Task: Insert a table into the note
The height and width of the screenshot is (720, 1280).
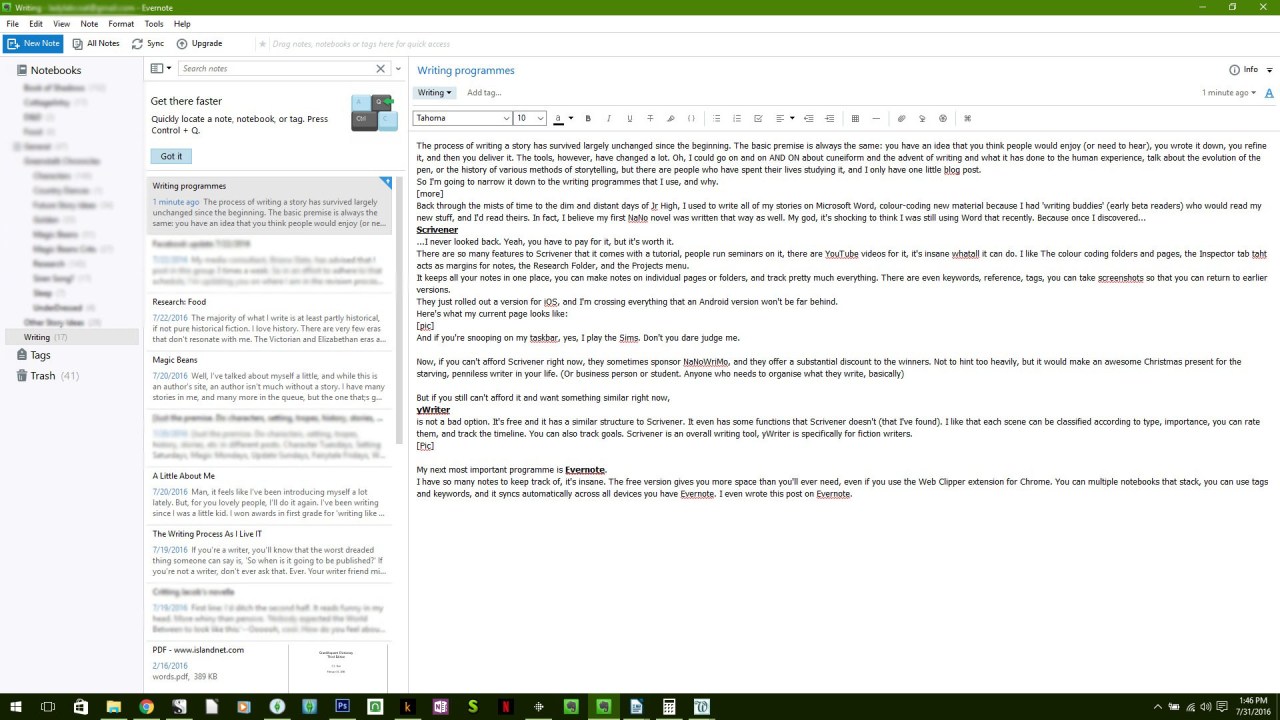Action: tap(855, 118)
